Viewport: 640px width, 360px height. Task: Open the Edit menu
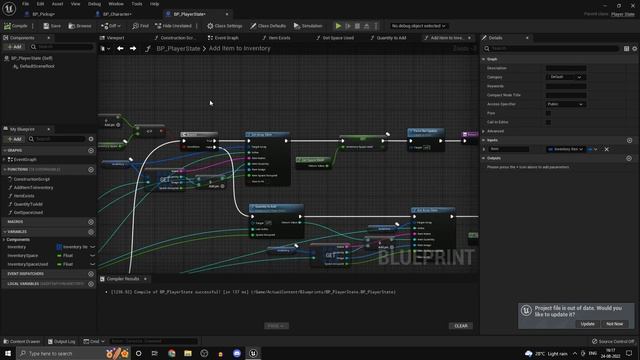(40, 4)
